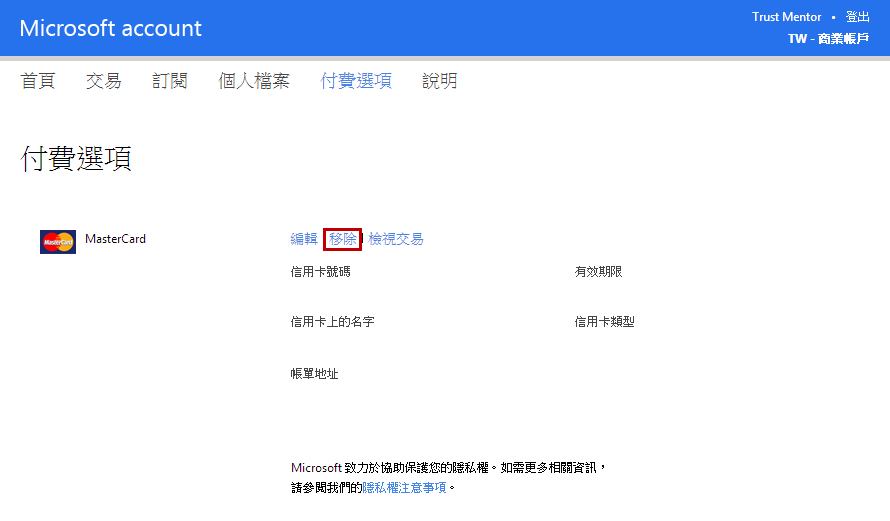The width and height of the screenshot is (890, 521).
Task: Click the 帳單地址 label
Action: [x=314, y=373]
